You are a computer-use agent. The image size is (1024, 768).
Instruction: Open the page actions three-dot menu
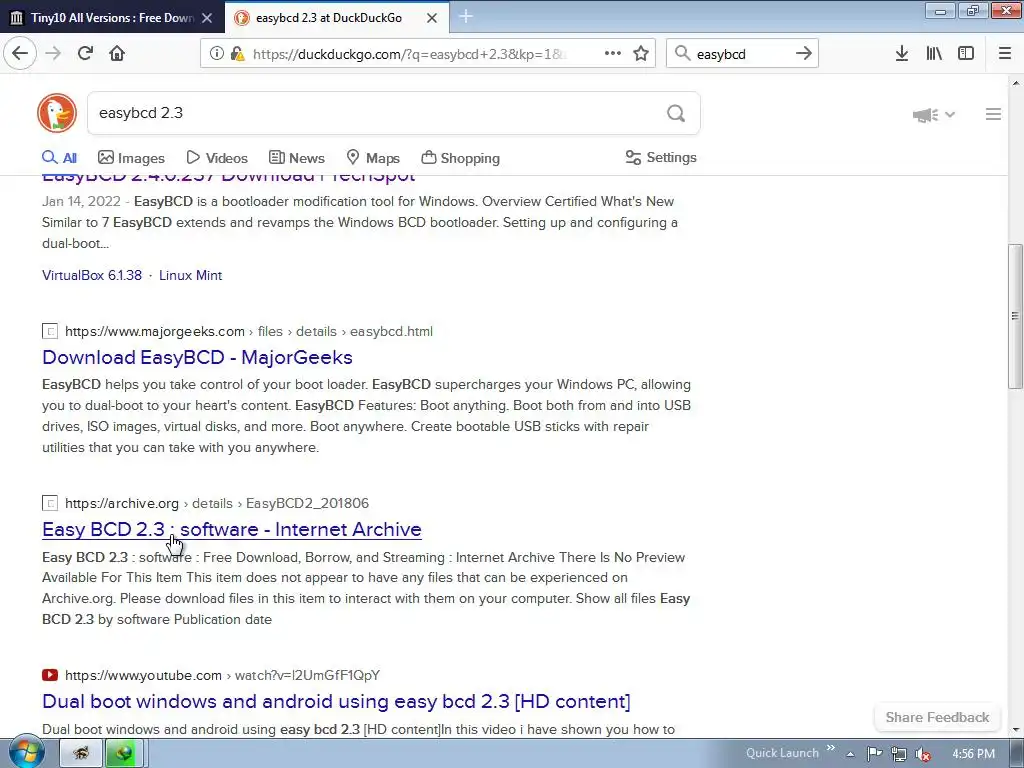[613, 53]
